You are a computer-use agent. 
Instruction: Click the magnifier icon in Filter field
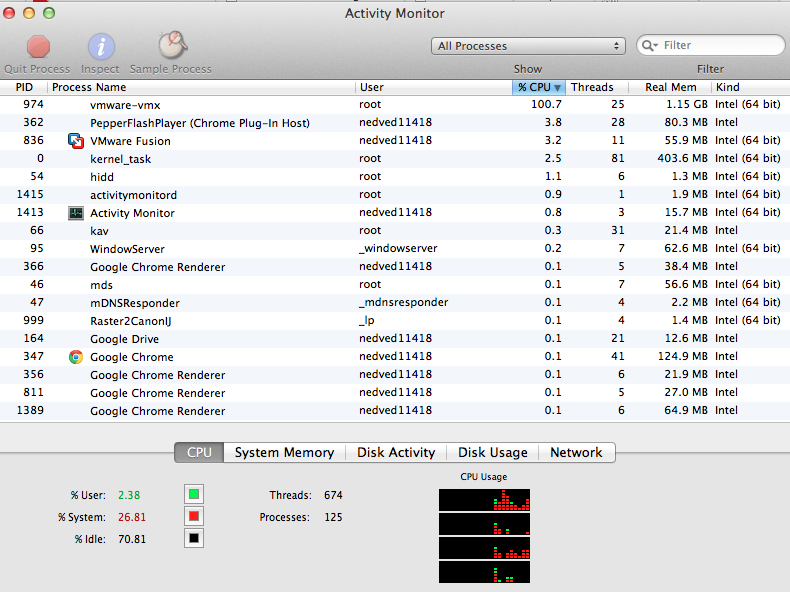point(649,45)
